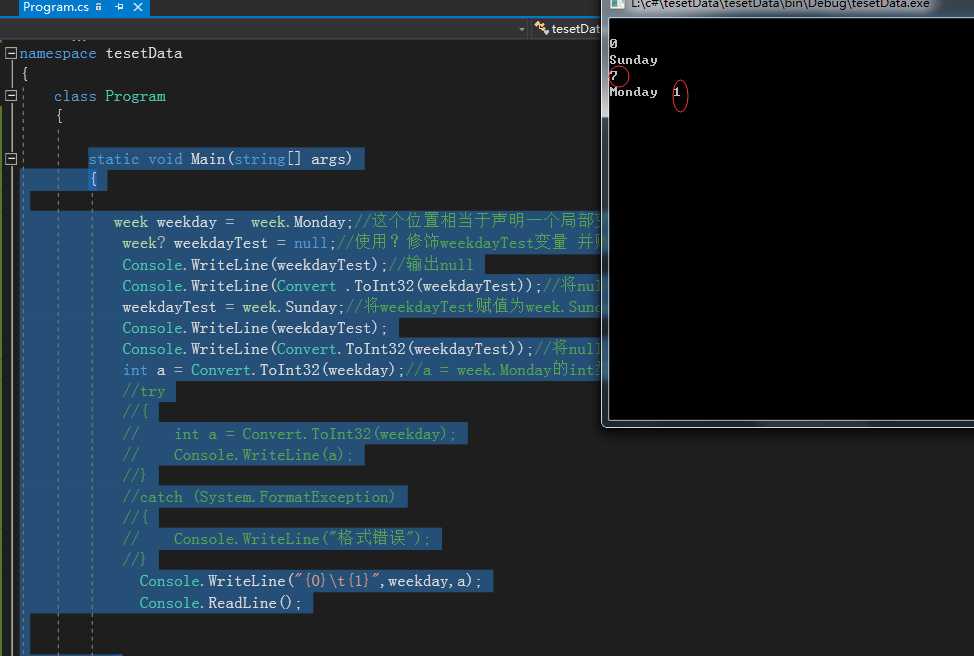Click the 'tesetData' namespace name in code

(x=144, y=54)
